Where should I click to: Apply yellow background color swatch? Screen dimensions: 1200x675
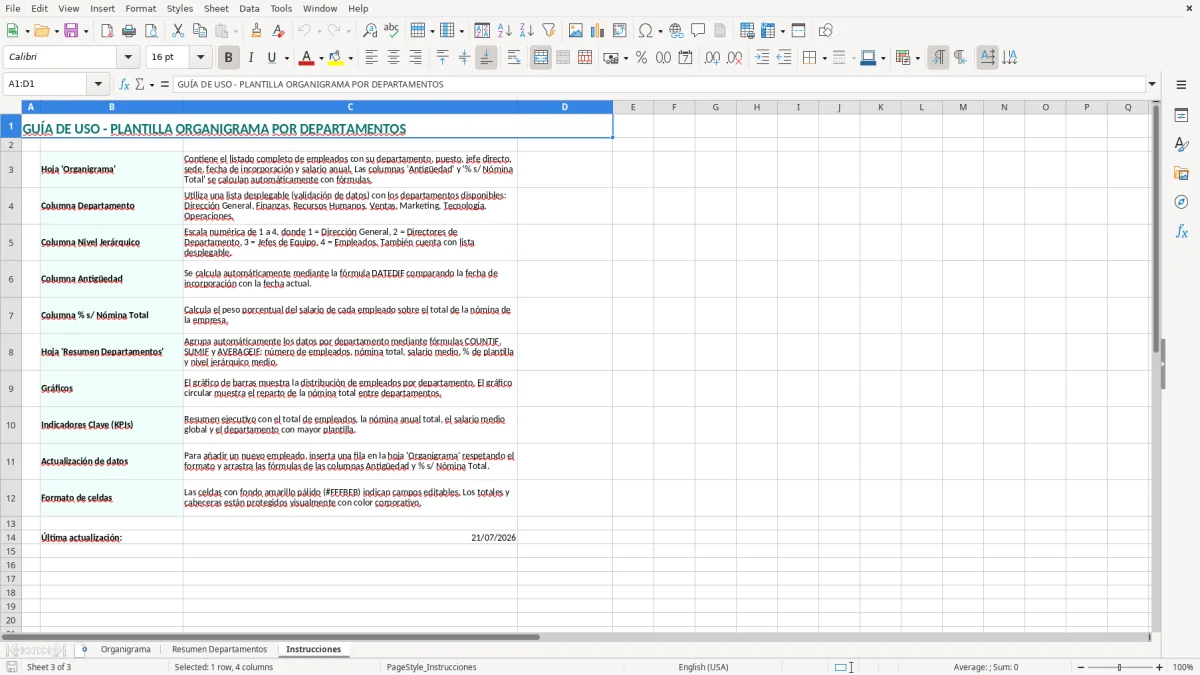(336, 58)
